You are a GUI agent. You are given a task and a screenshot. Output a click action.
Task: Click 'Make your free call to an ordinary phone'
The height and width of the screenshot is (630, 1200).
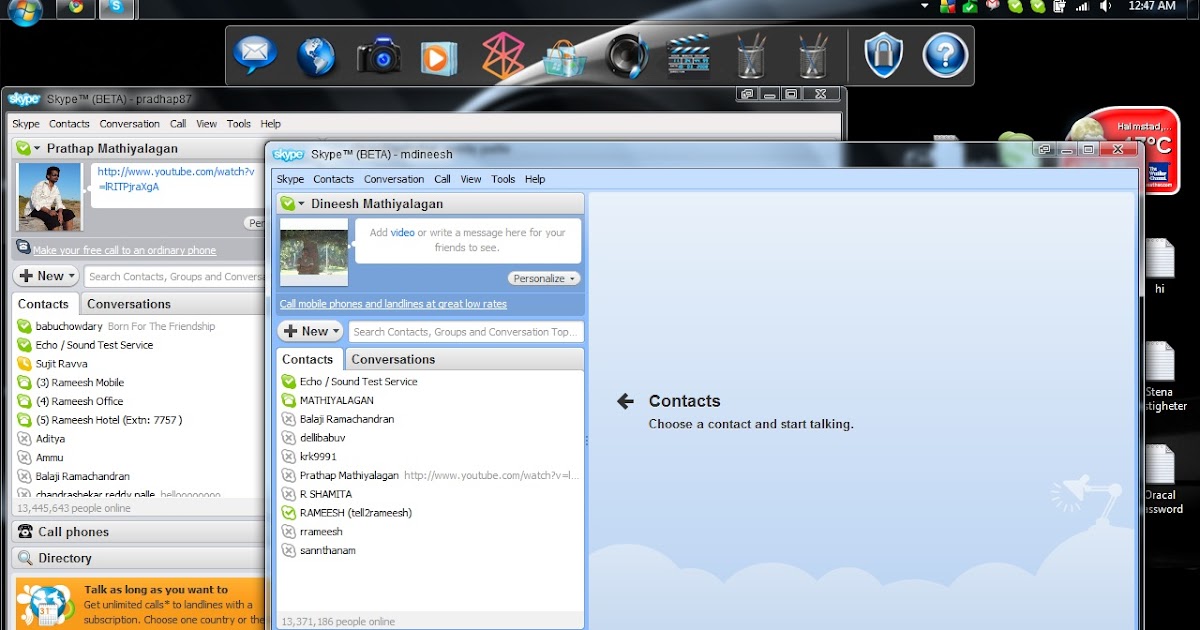click(x=124, y=250)
